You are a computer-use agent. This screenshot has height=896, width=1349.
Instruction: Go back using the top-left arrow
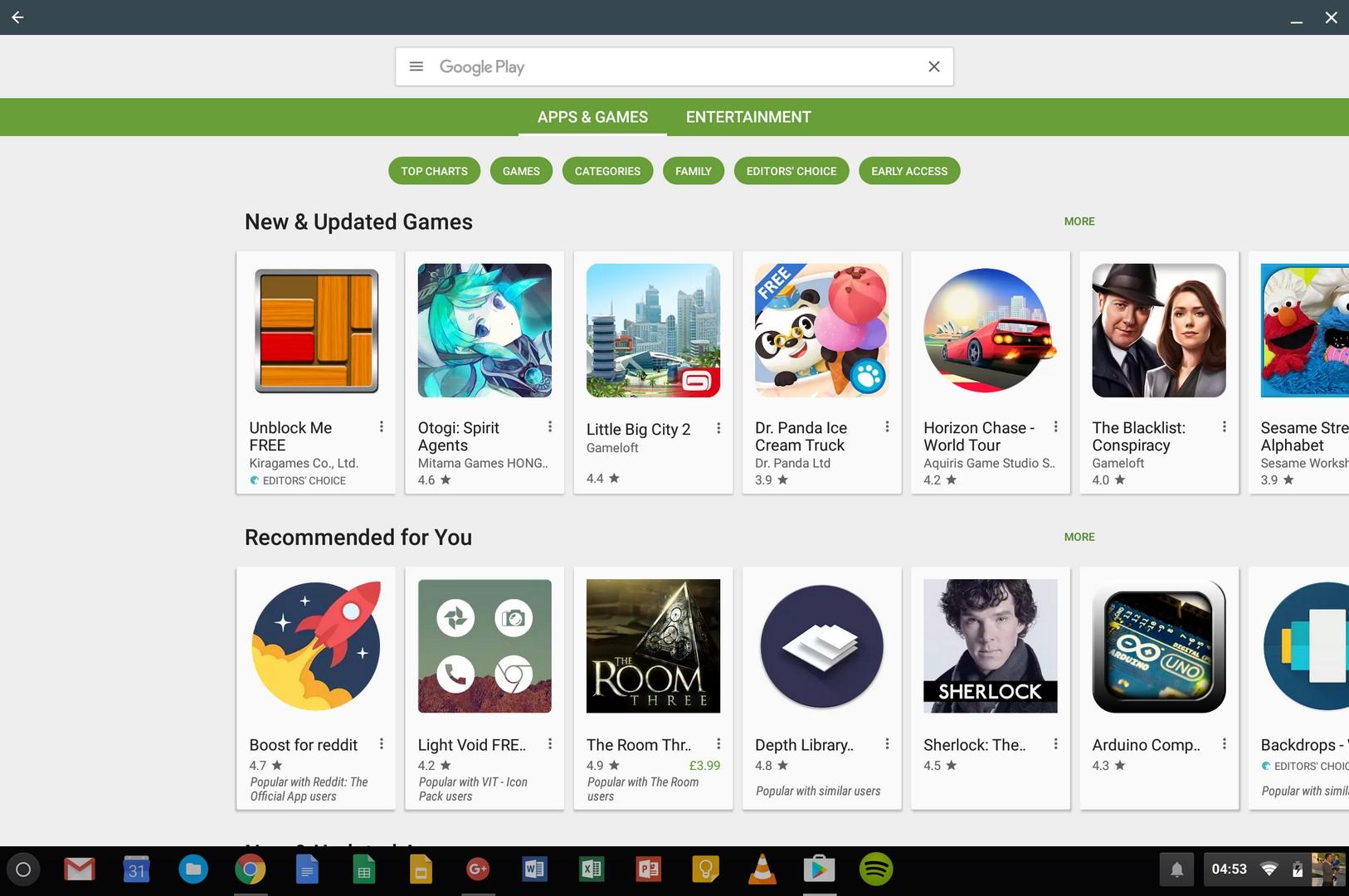[17, 17]
